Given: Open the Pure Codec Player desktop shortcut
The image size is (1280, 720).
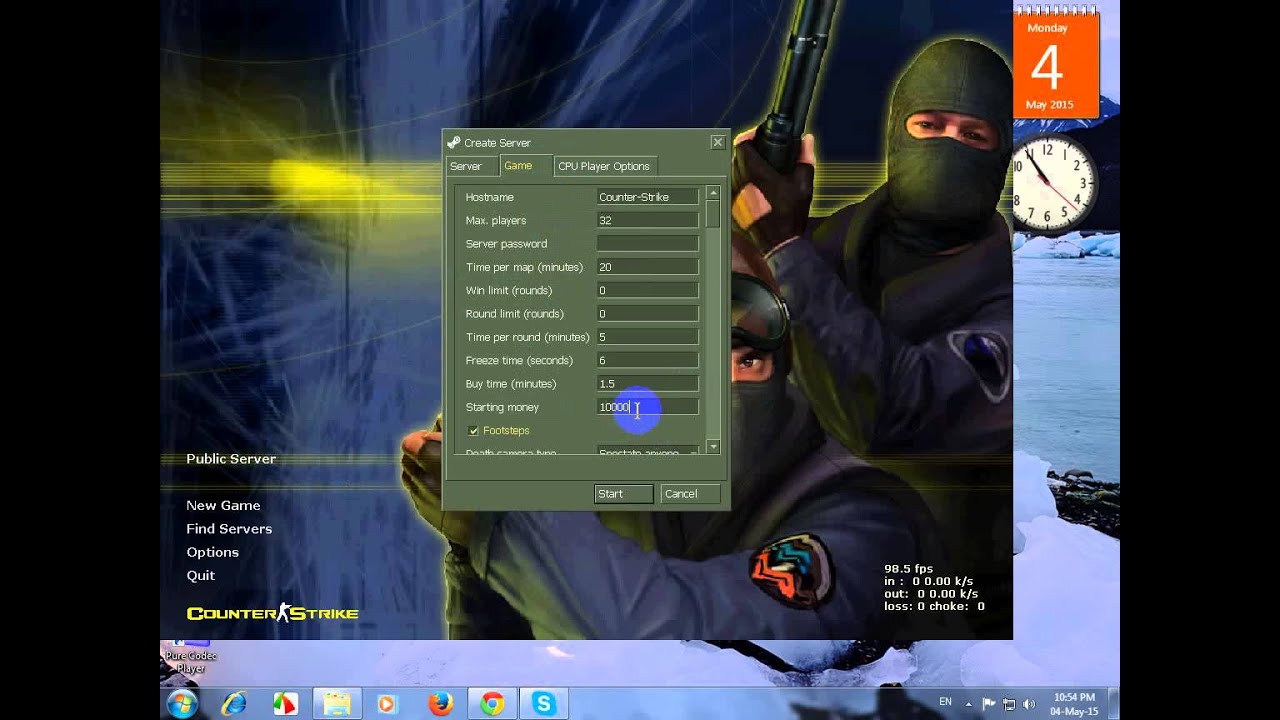Looking at the screenshot, I should 190,656.
